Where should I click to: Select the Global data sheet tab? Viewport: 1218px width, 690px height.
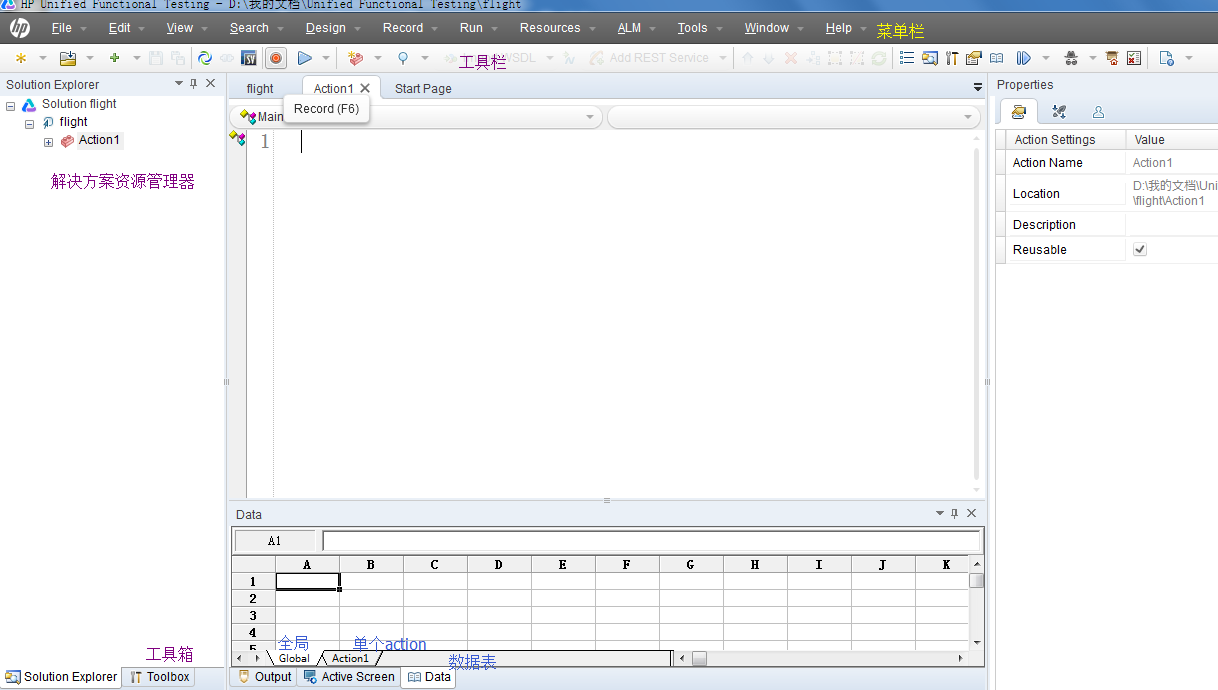[x=294, y=658]
